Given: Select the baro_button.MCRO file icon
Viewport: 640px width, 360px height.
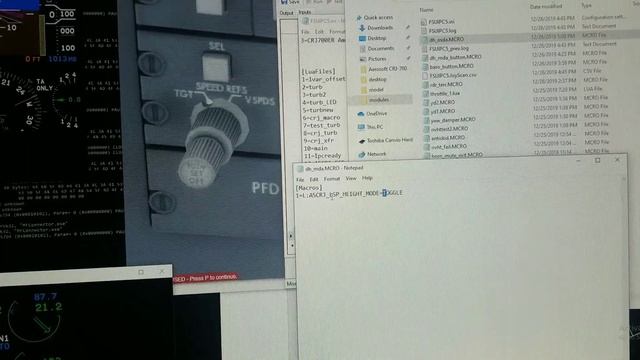Looking at the screenshot, I should click(x=425, y=67).
